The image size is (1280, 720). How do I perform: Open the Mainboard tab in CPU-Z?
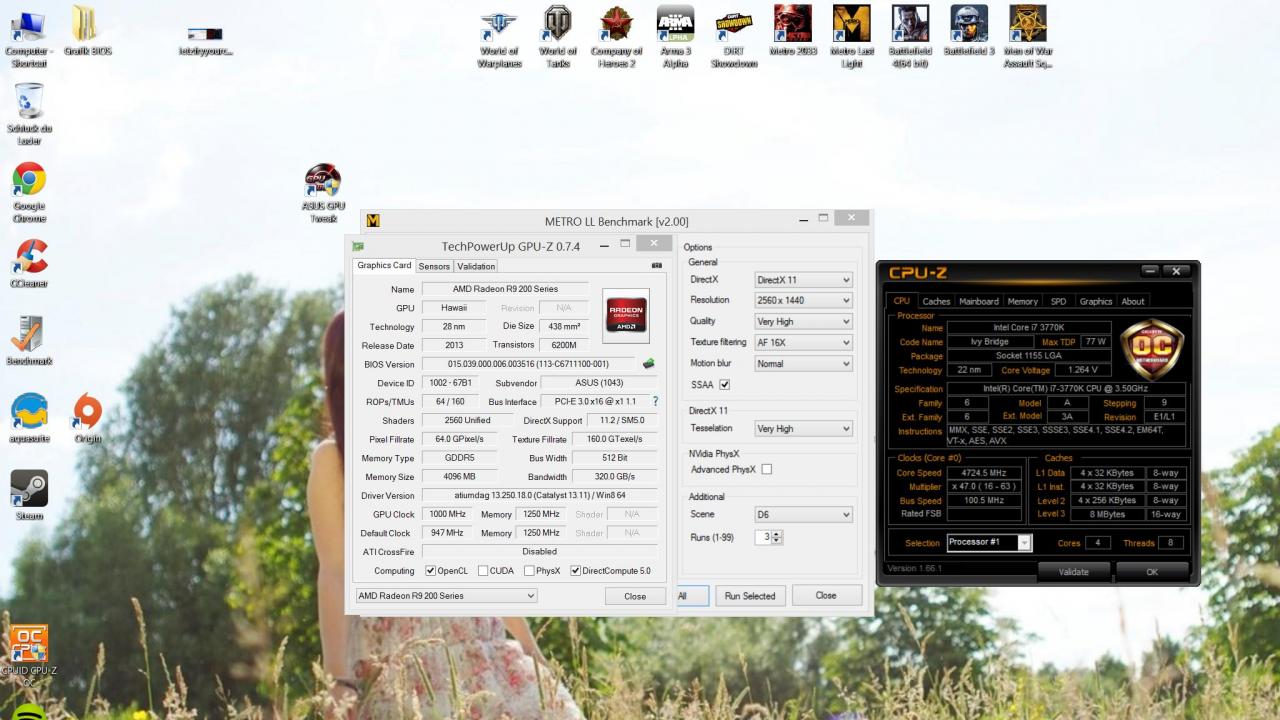(979, 301)
